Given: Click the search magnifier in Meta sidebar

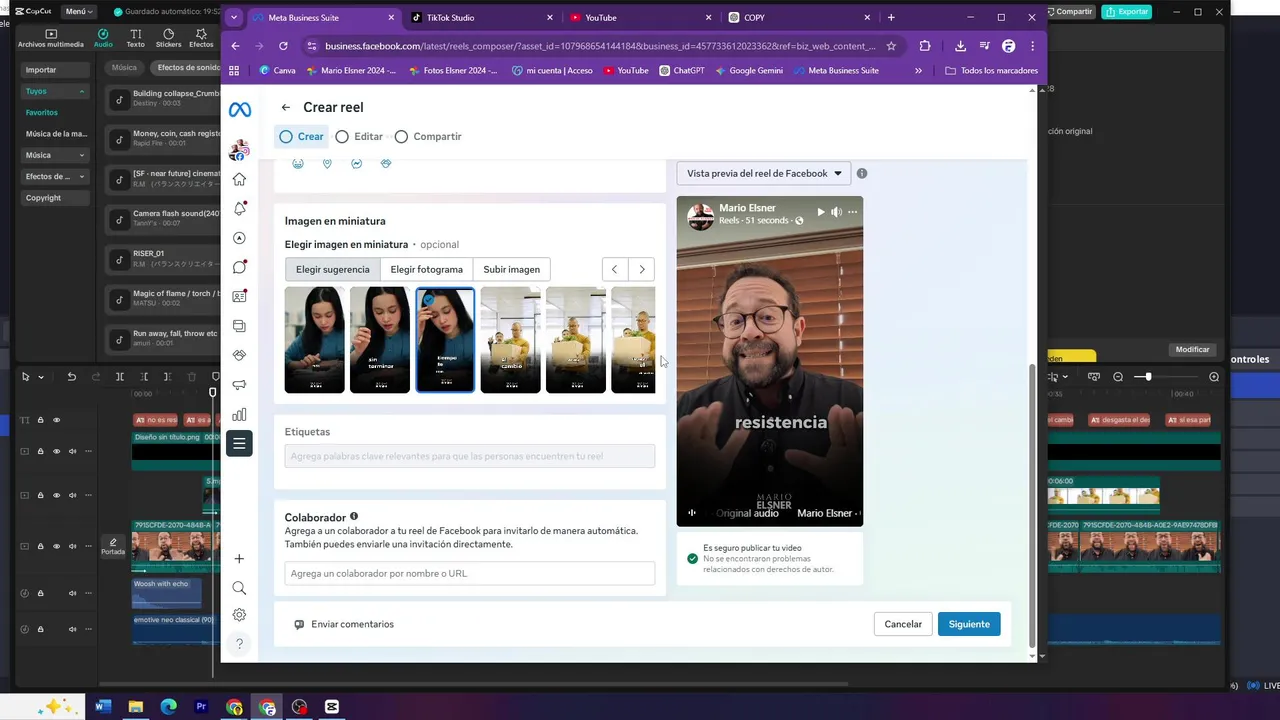Looking at the screenshot, I should tap(239, 588).
